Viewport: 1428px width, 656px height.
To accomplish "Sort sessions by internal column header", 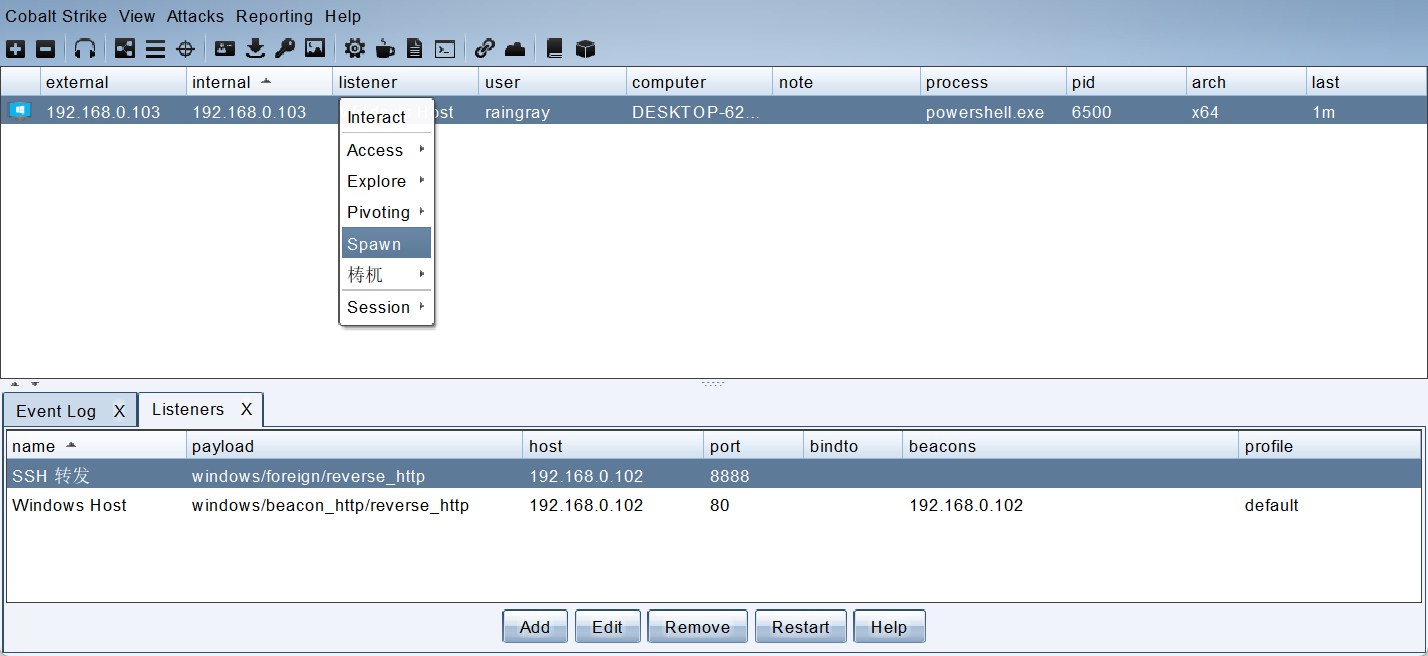I will tap(259, 82).
